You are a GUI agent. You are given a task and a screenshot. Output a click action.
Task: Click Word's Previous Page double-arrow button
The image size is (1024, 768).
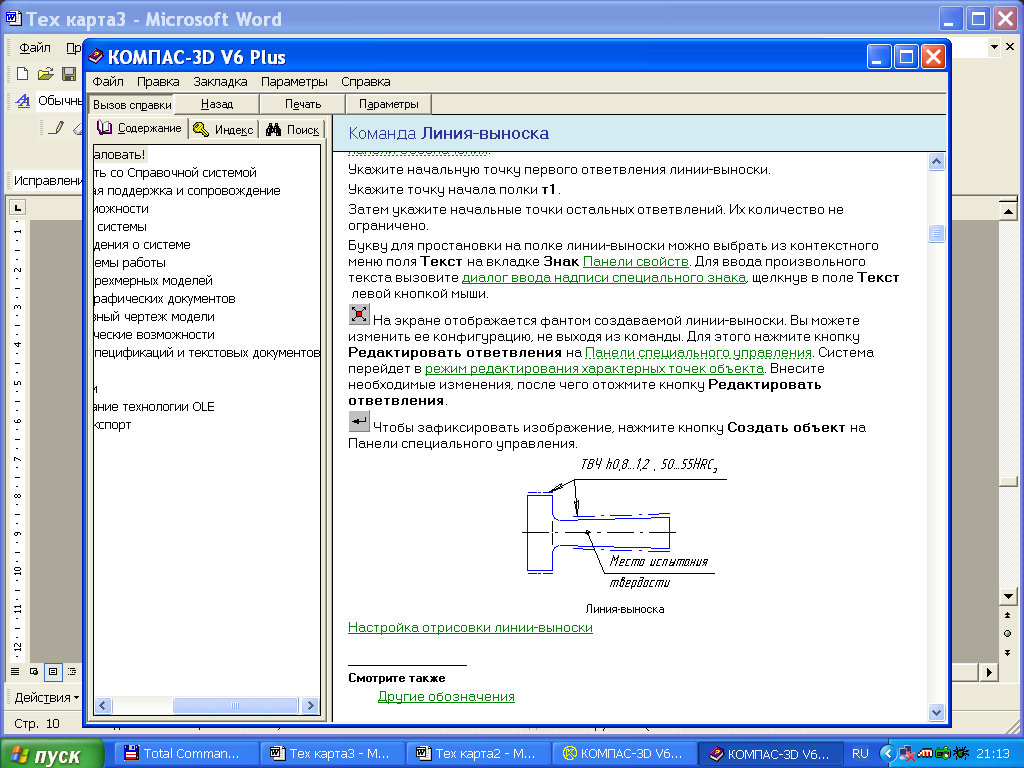click(1008, 615)
